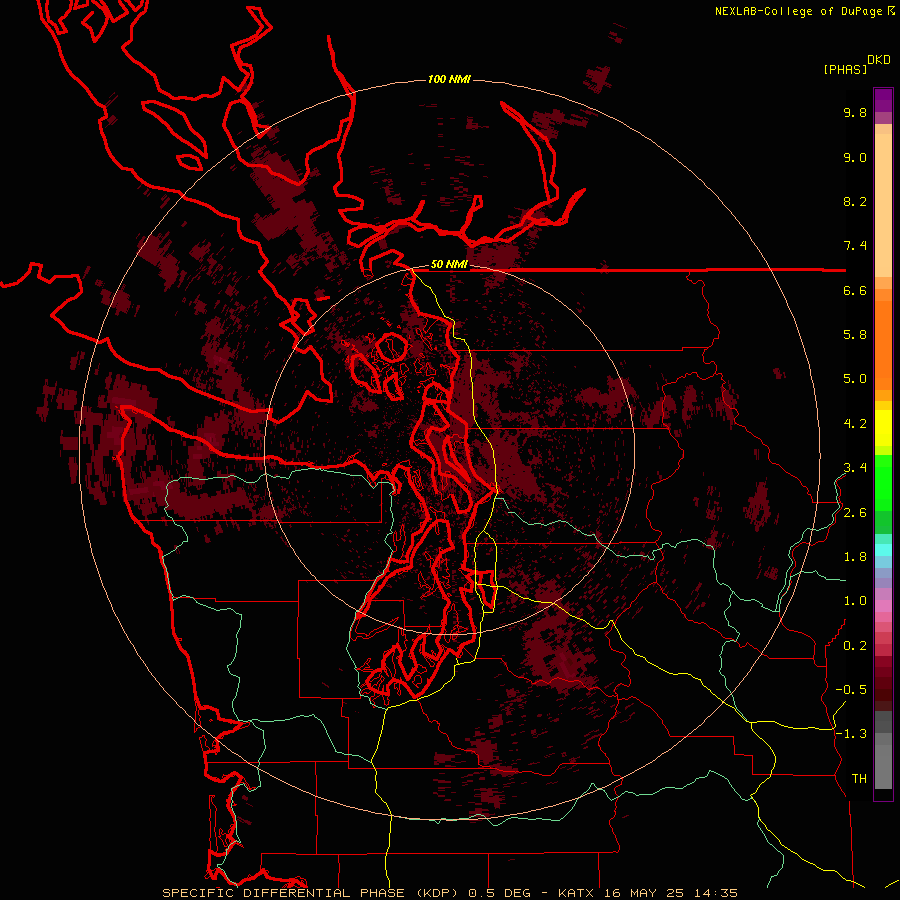The image size is (900, 900).
Task: Click the [PHAS] legend label
Action: pos(845,69)
